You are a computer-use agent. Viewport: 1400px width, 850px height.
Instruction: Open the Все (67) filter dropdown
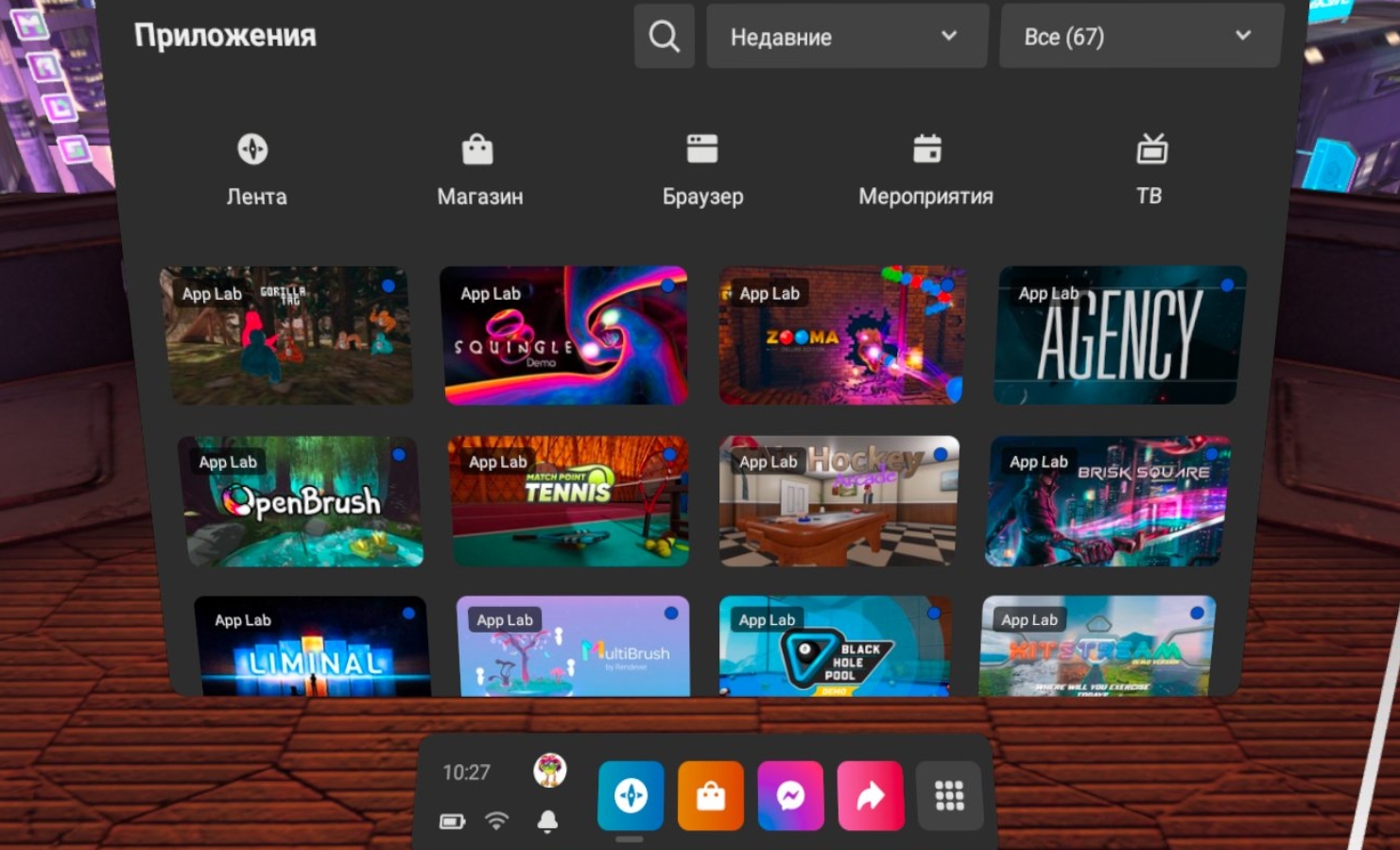[1140, 36]
